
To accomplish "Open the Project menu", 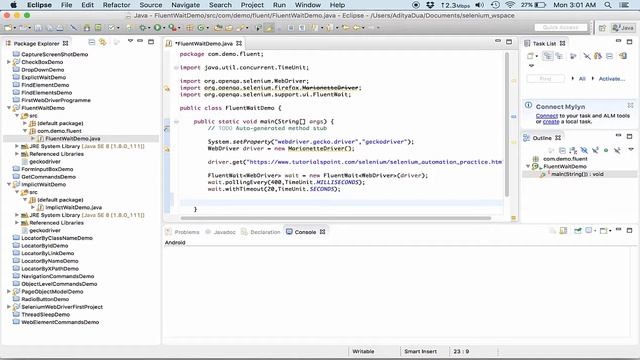I will point(252,5).
